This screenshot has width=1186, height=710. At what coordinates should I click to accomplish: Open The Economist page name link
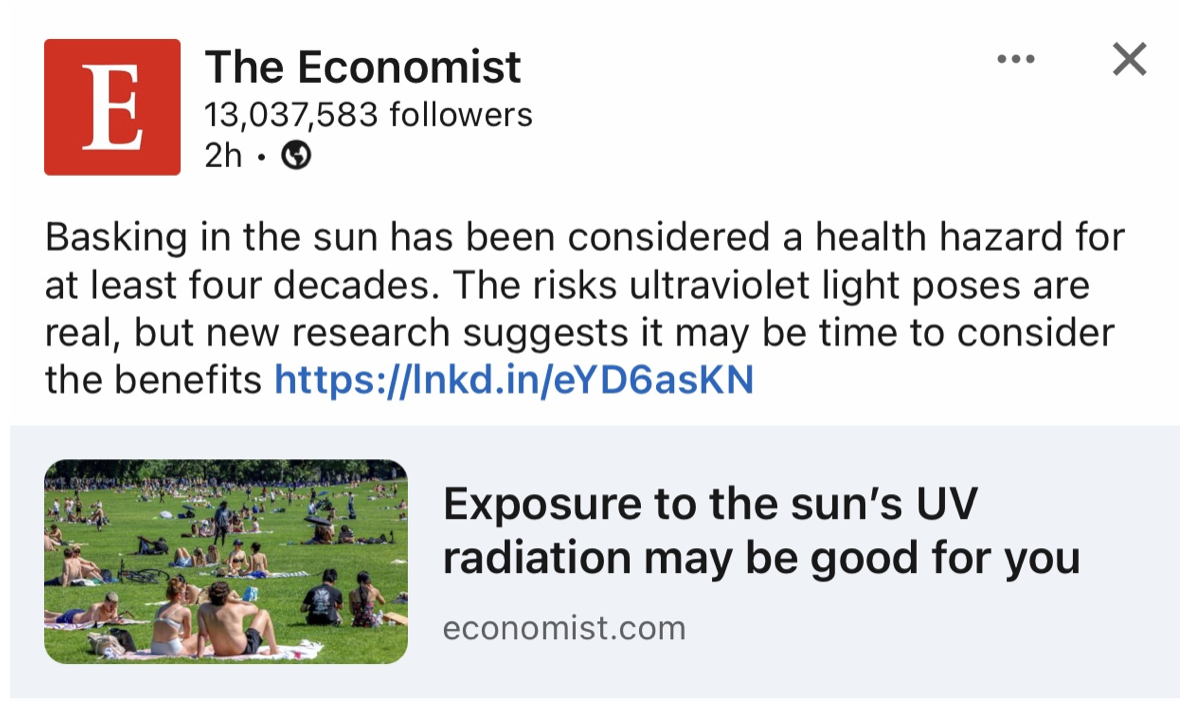pyautogui.click(x=362, y=67)
